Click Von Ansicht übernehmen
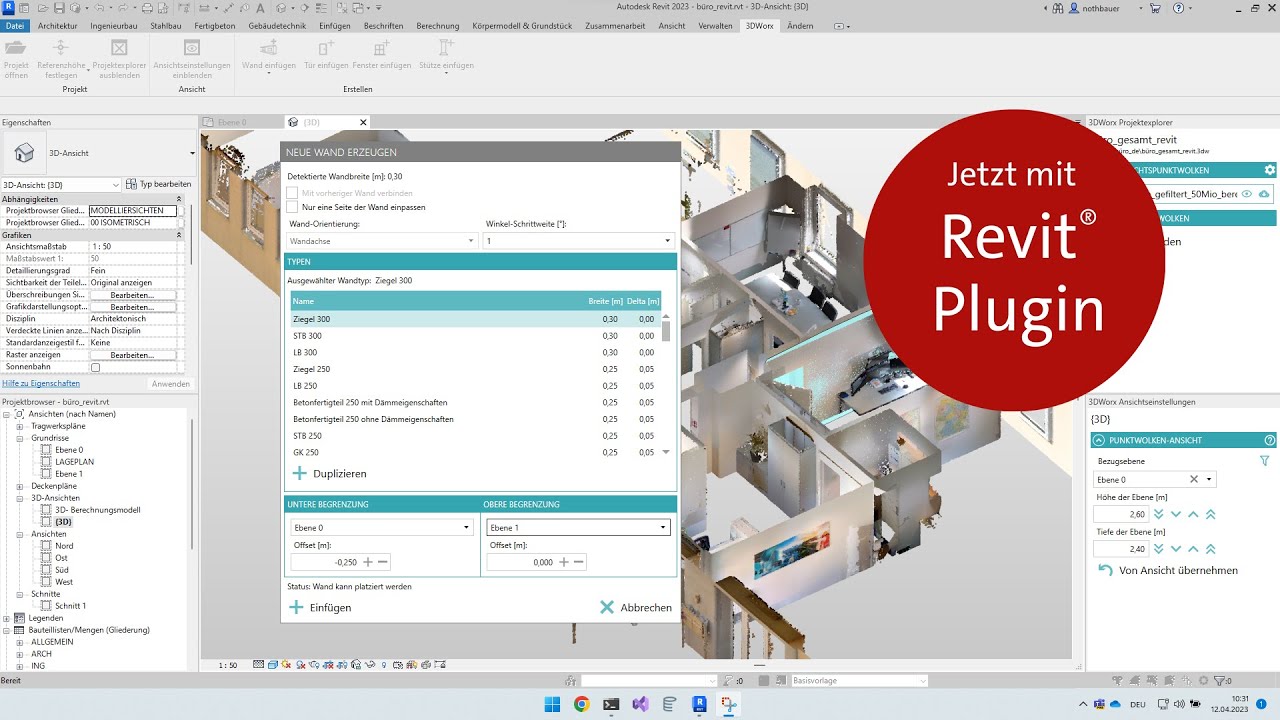This screenshot has height=720, width=1280. [x=1168, y=570]
